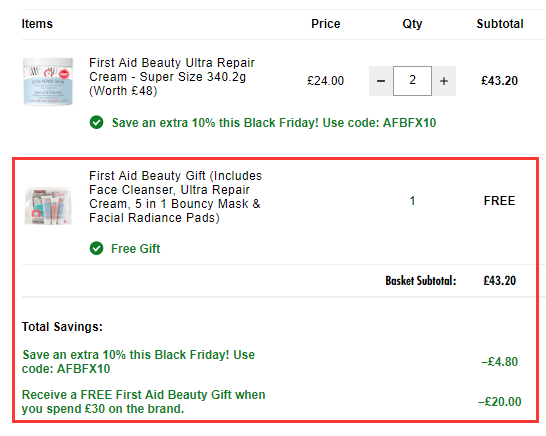Click the First Aid Beauty Ultra Repair Cream title

[x=172, y=77]
